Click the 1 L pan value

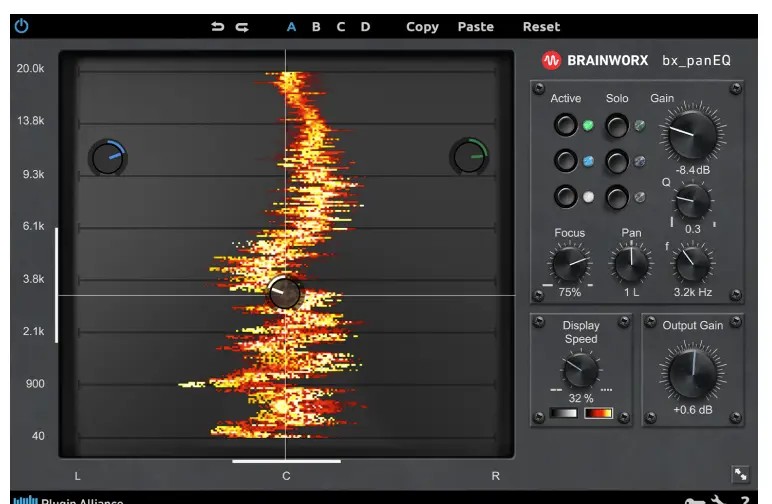(x=632, y=292)
